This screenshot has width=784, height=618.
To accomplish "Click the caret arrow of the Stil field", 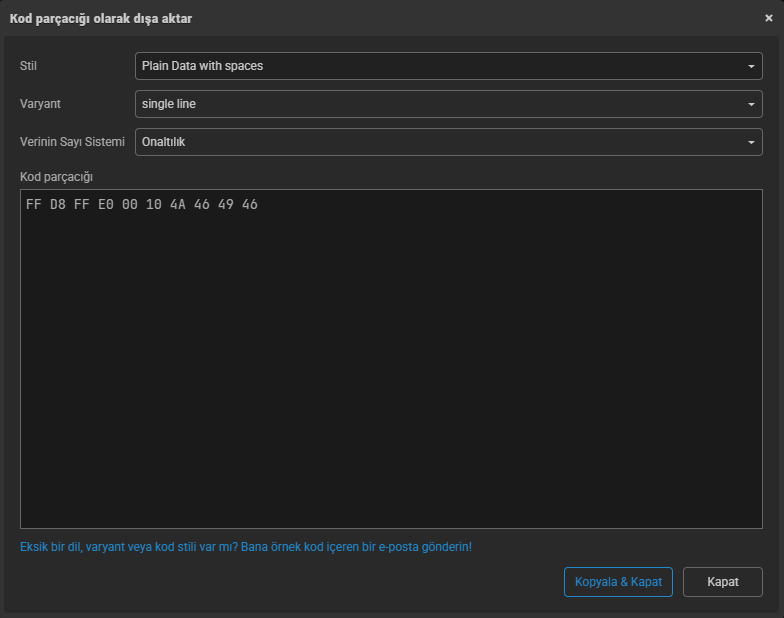I will pyautogui.click(x=751, y=67).
